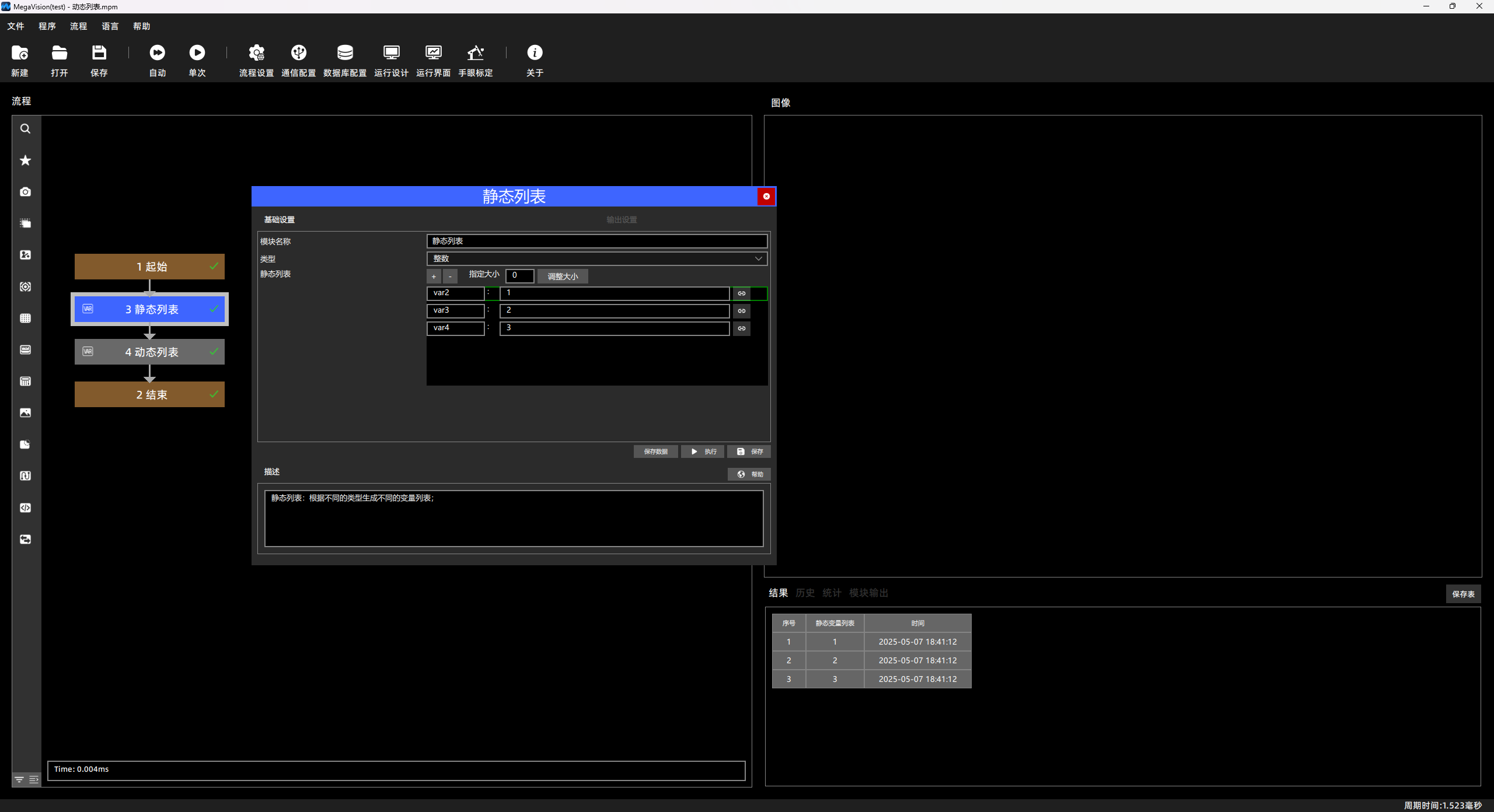Click the 指定大小 input field

pyautogui.click(x=519, y=275)
